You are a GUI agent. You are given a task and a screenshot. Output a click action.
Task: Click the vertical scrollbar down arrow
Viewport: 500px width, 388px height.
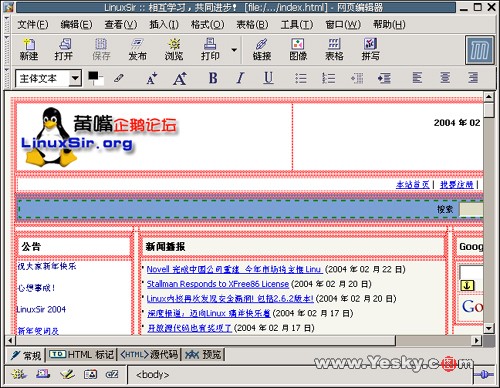(489, 328)
